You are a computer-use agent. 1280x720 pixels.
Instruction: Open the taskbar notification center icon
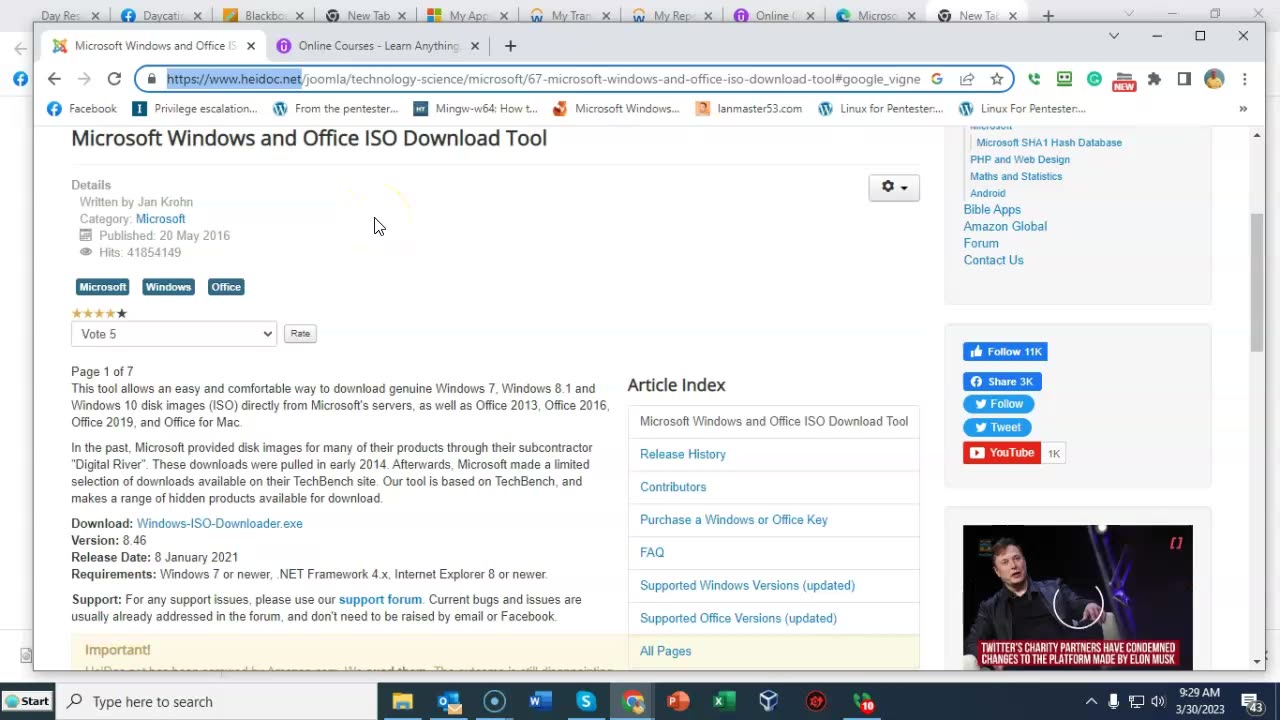pyautogui.click(x=1252, y=701)
